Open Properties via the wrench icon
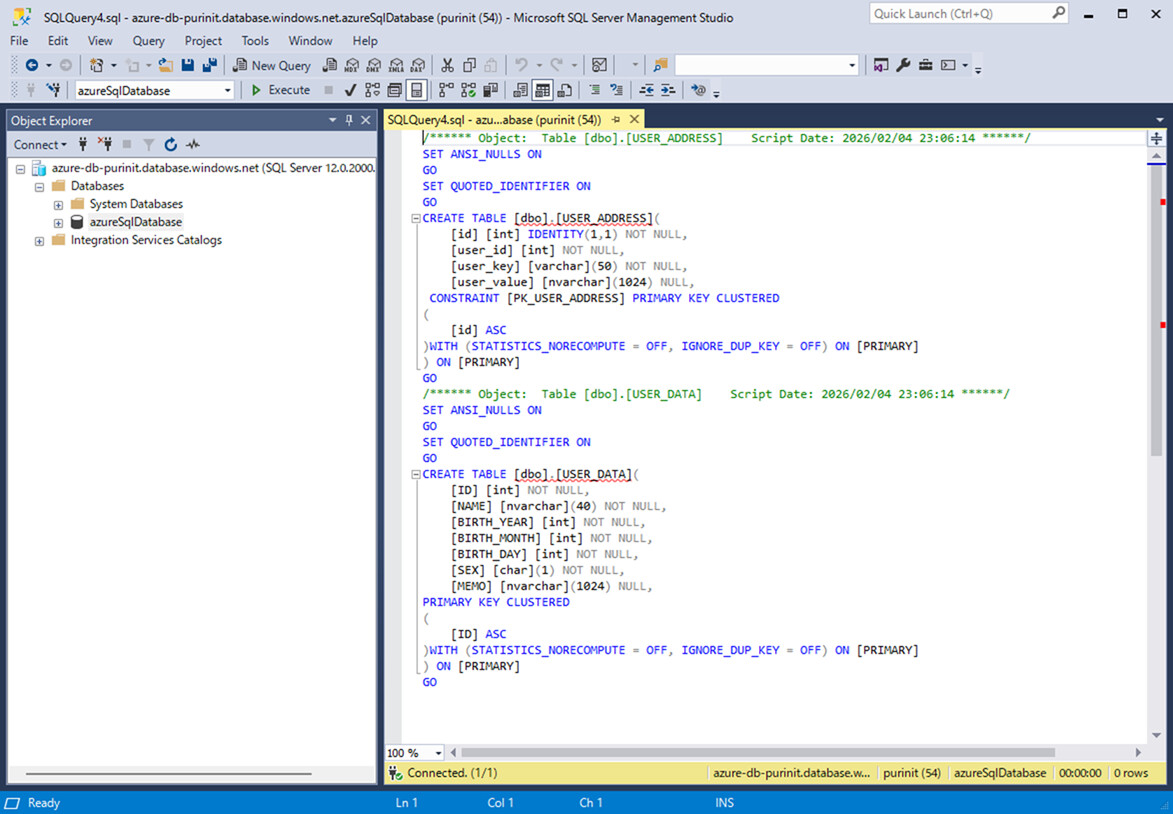Image resolution: width=1173 pixels, height=814 pixels. point(903,65)
